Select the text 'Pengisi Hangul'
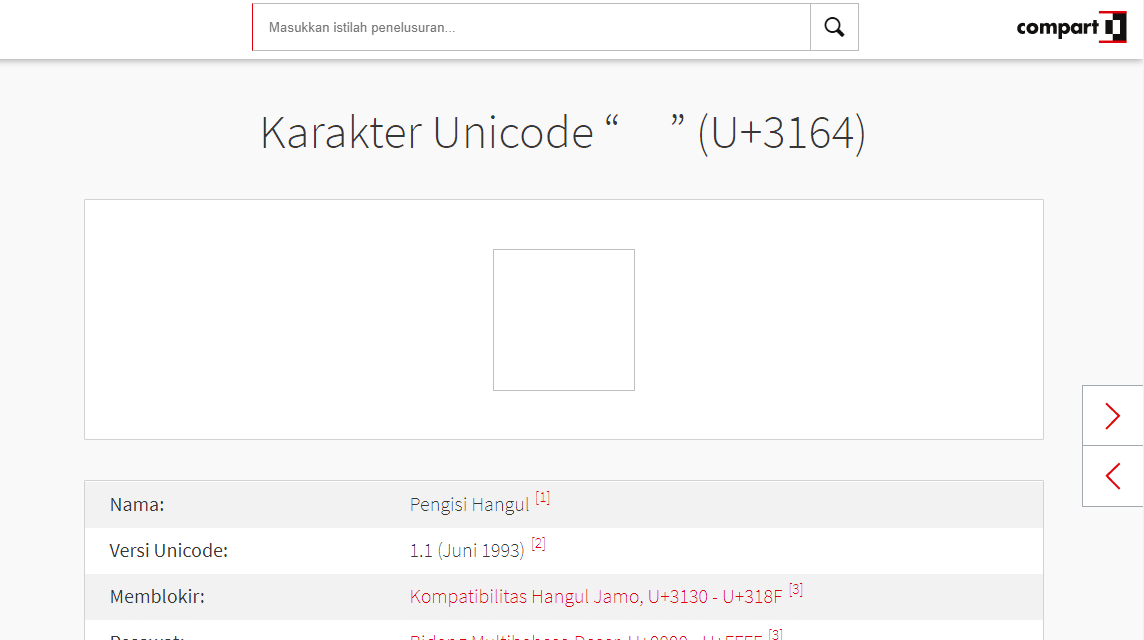The width and height of the screenshot is (1144, 640). [469, 504]
